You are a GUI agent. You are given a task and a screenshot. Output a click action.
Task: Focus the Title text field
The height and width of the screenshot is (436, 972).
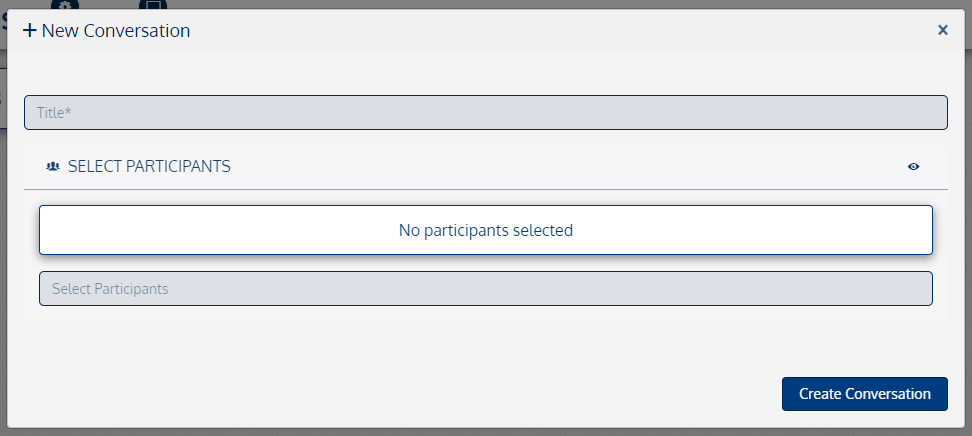click(x=485, y=113)
